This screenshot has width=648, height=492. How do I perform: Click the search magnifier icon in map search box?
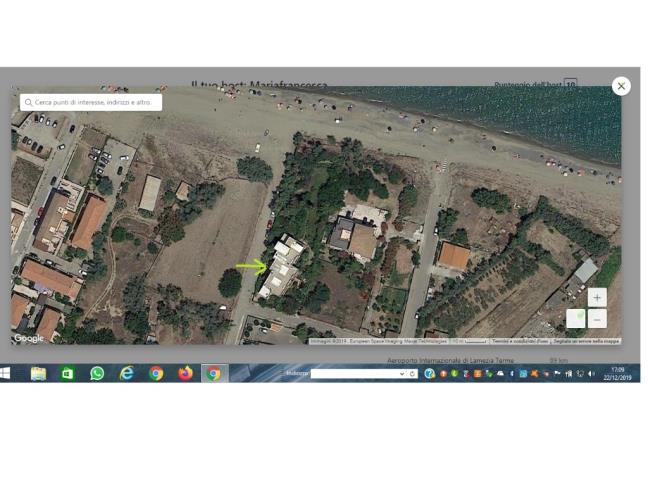point(26,102)
